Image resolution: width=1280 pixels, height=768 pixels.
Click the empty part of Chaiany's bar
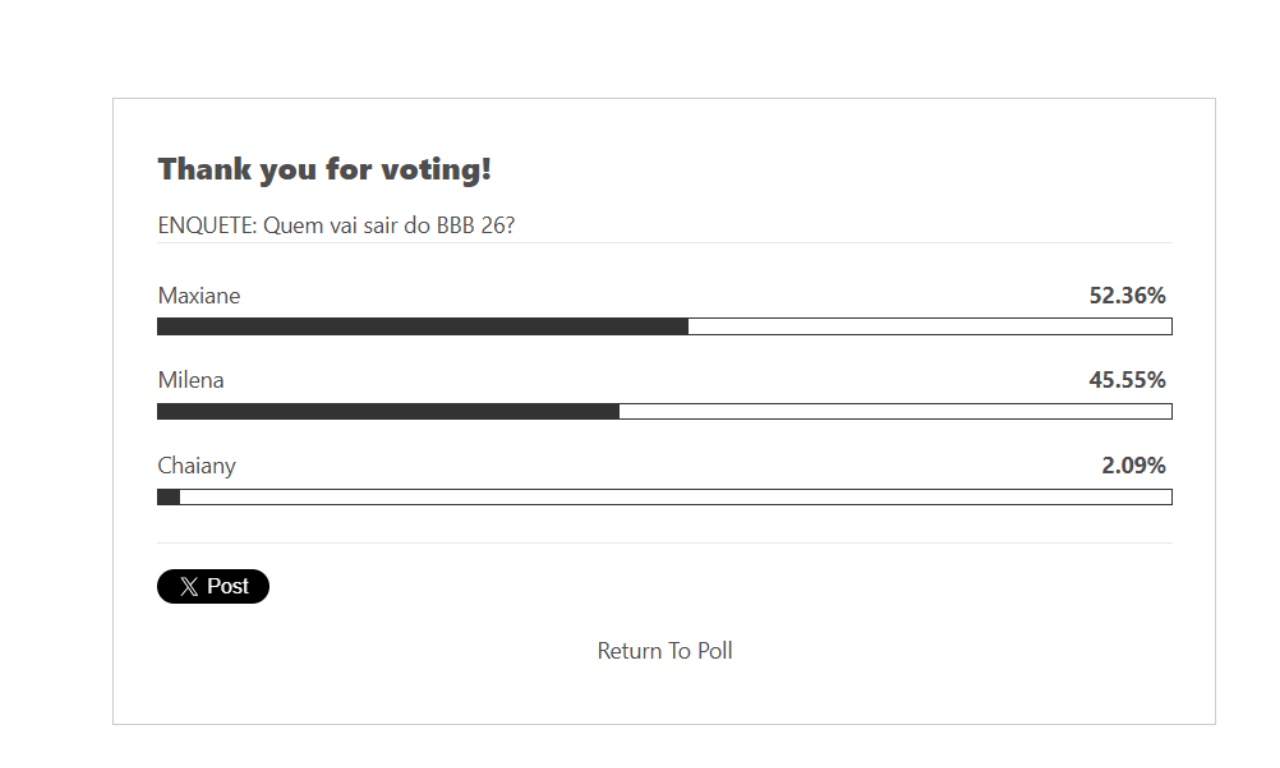tap(675, 497)
